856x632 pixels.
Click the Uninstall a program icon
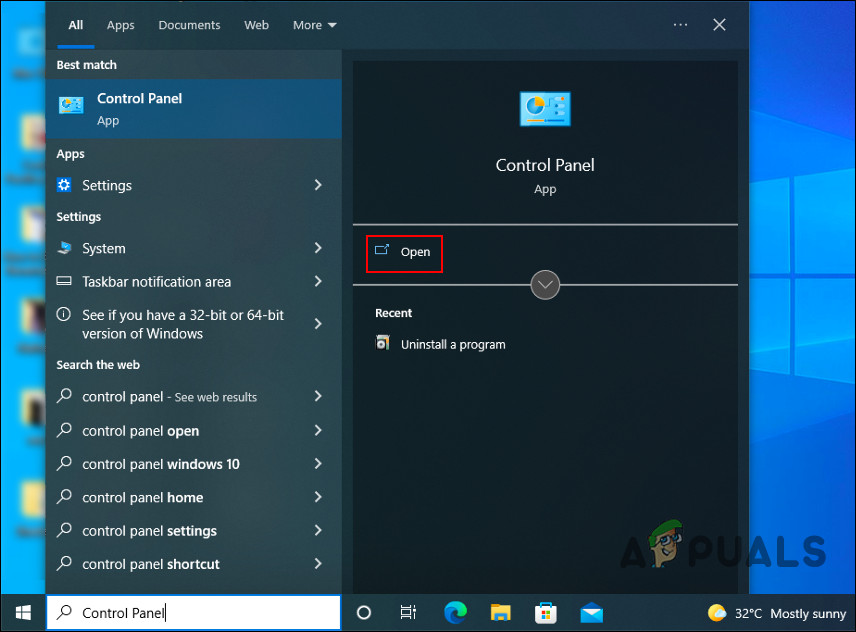pos(383,343)
